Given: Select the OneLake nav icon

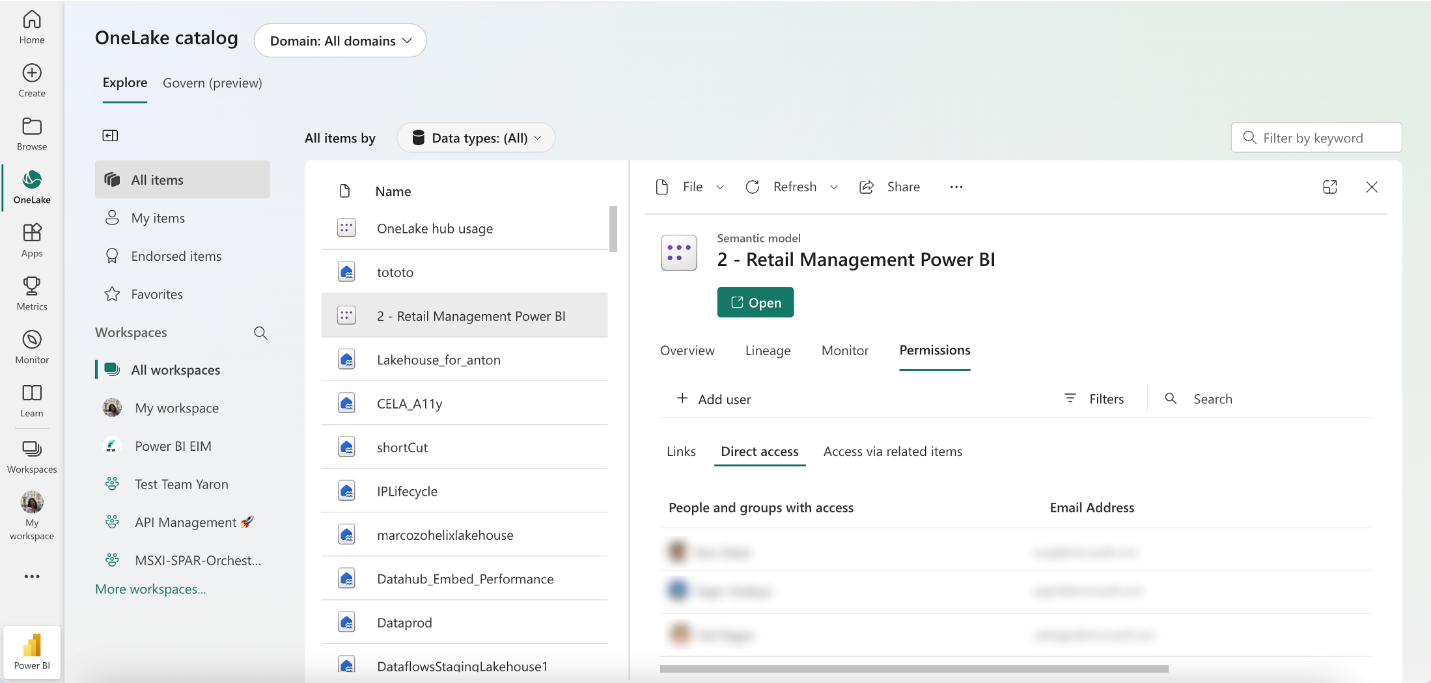Looking at the screenshot, I should (x=32, y=187).
